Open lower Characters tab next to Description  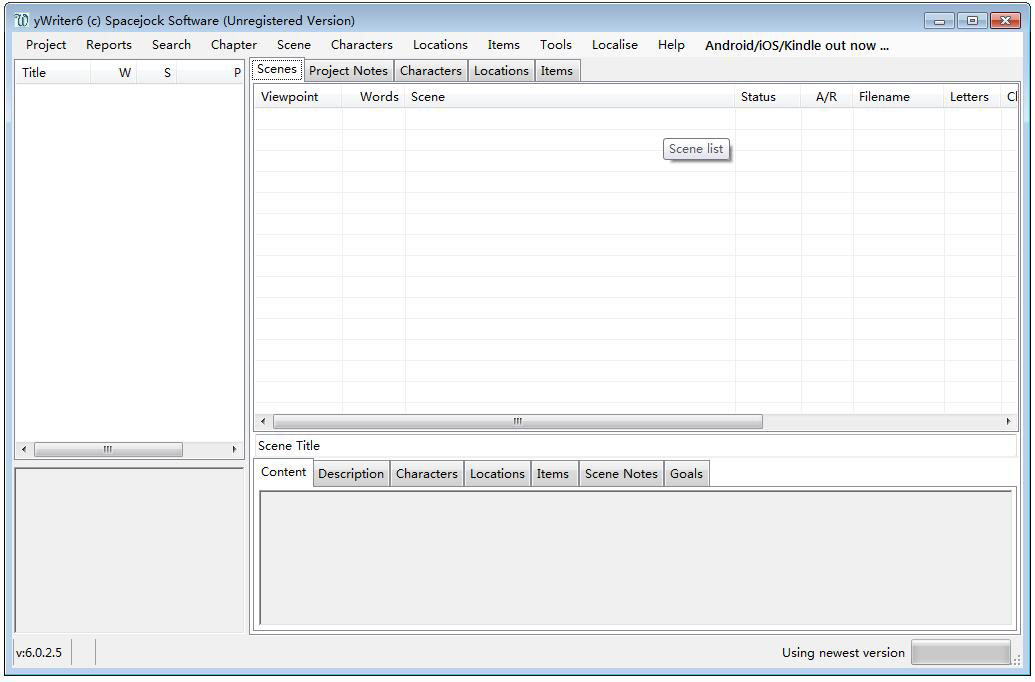pyautogui.click(x=427, y=474)
